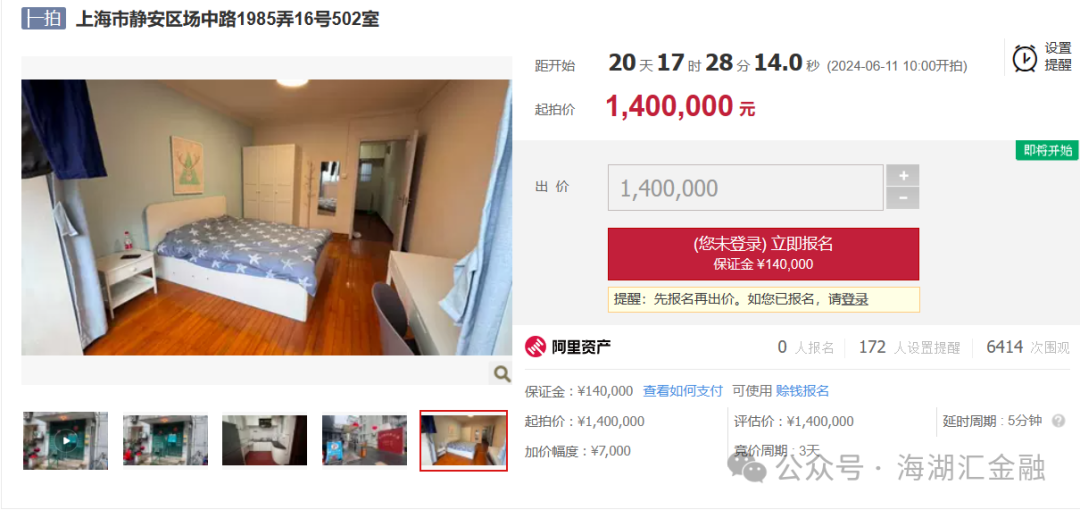Click the 即将开始 green status tag
The image size is (1080, 510).
tap(1047, 151)
